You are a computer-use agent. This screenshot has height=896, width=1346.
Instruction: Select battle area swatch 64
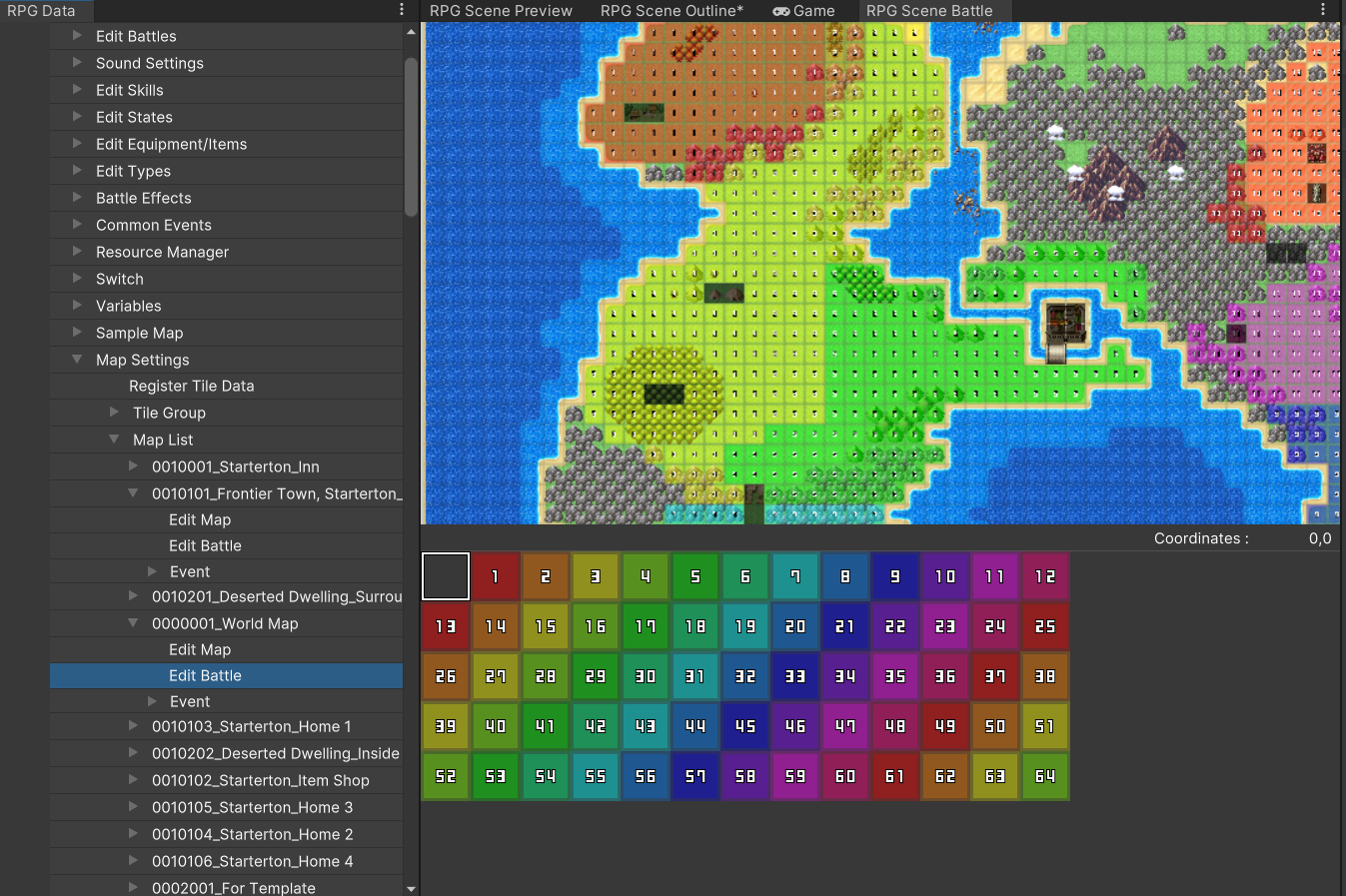pyautogui.click(x=1045, y=776)
